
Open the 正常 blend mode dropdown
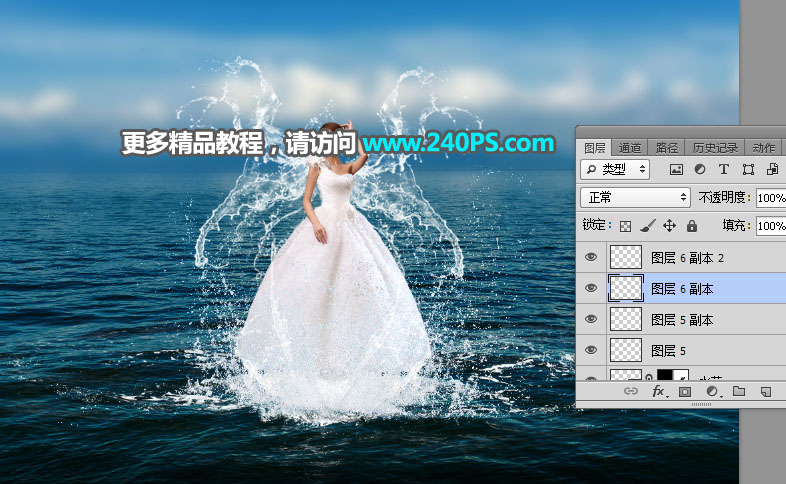coord(635,197)
